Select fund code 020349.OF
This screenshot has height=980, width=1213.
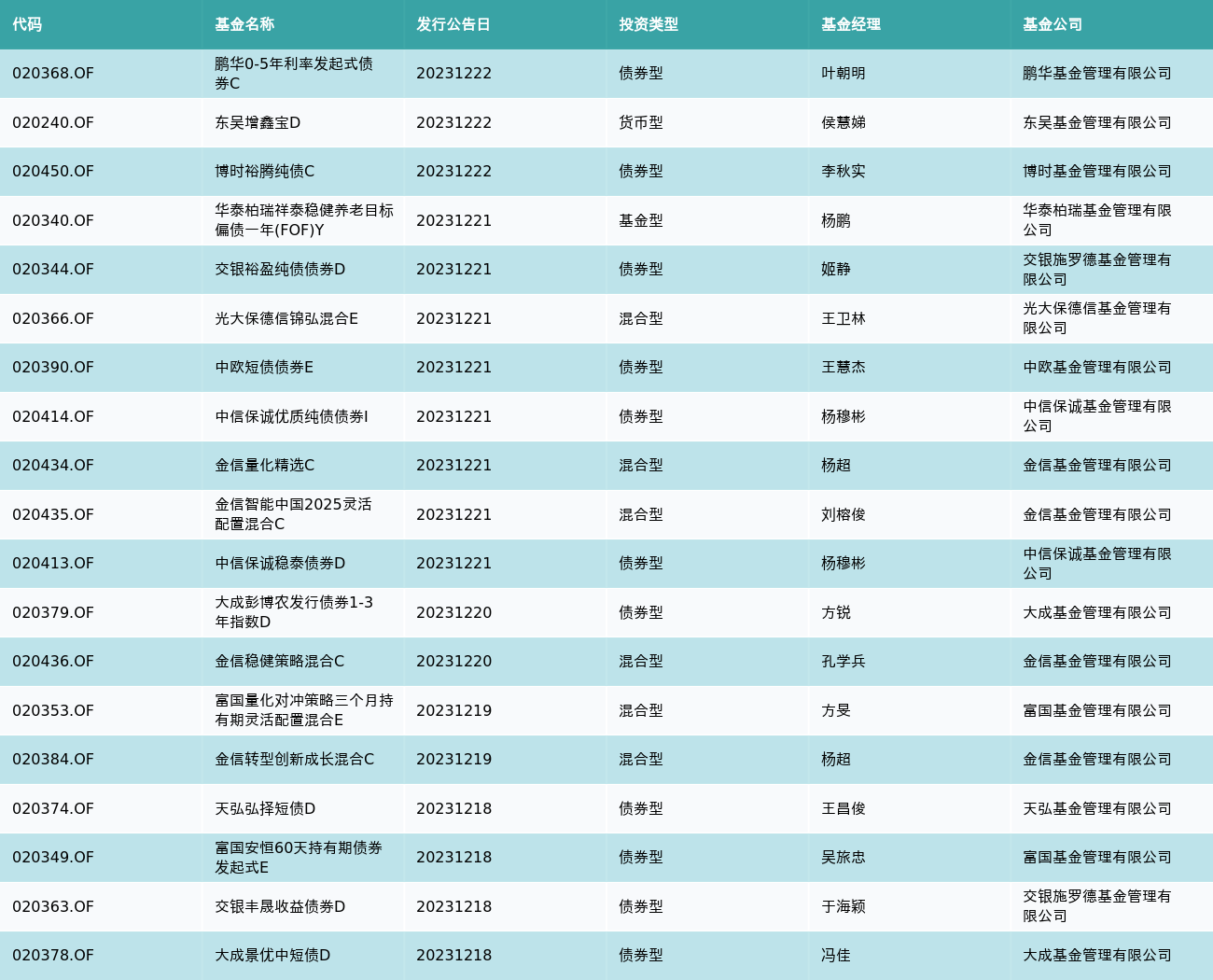tap(53, 858)
